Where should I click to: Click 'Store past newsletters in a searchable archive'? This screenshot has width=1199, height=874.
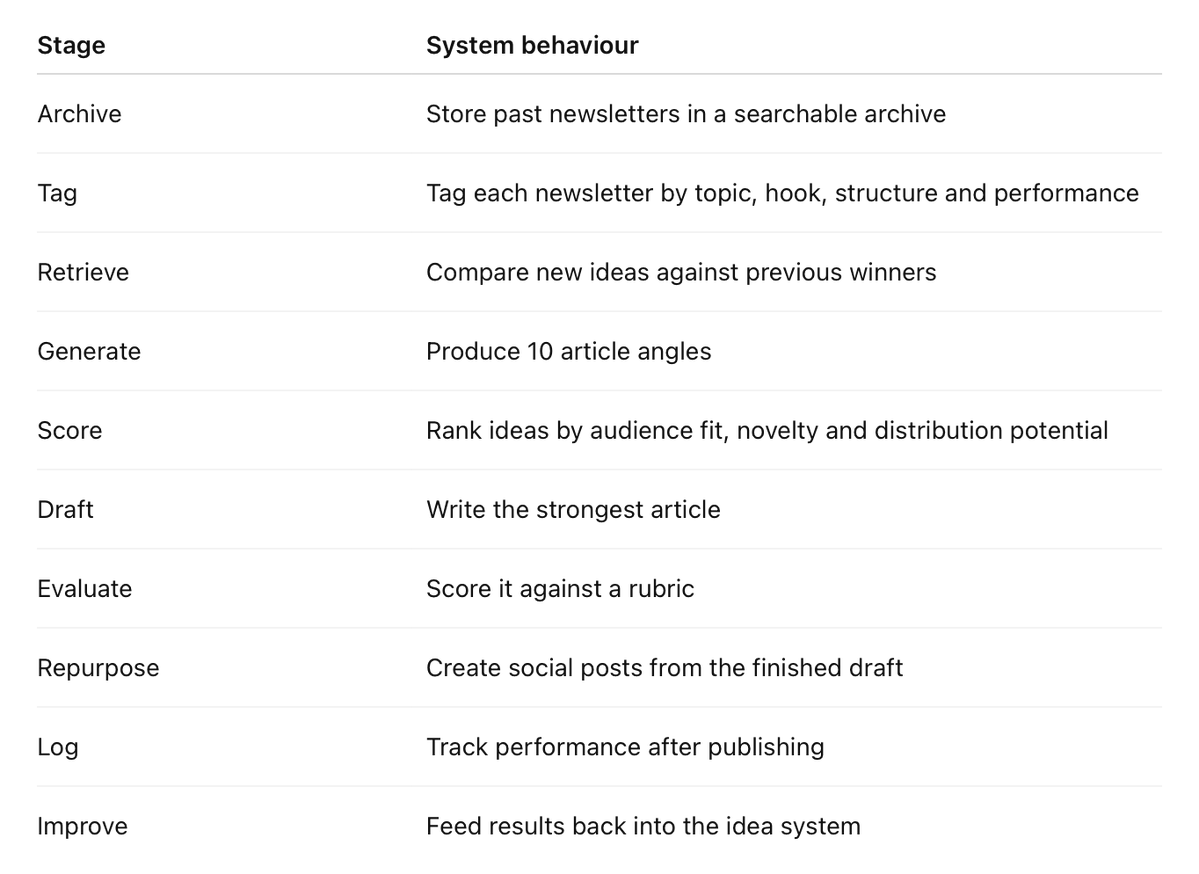click(686, 114)
